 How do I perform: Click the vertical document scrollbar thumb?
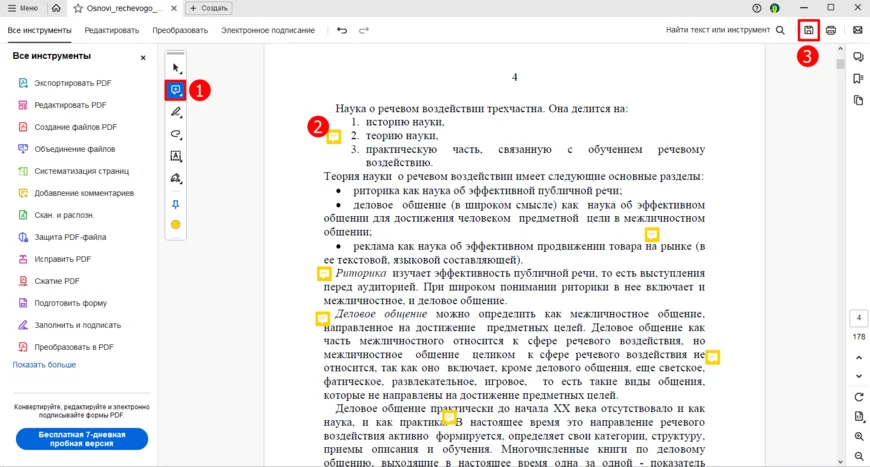[840, 64]
